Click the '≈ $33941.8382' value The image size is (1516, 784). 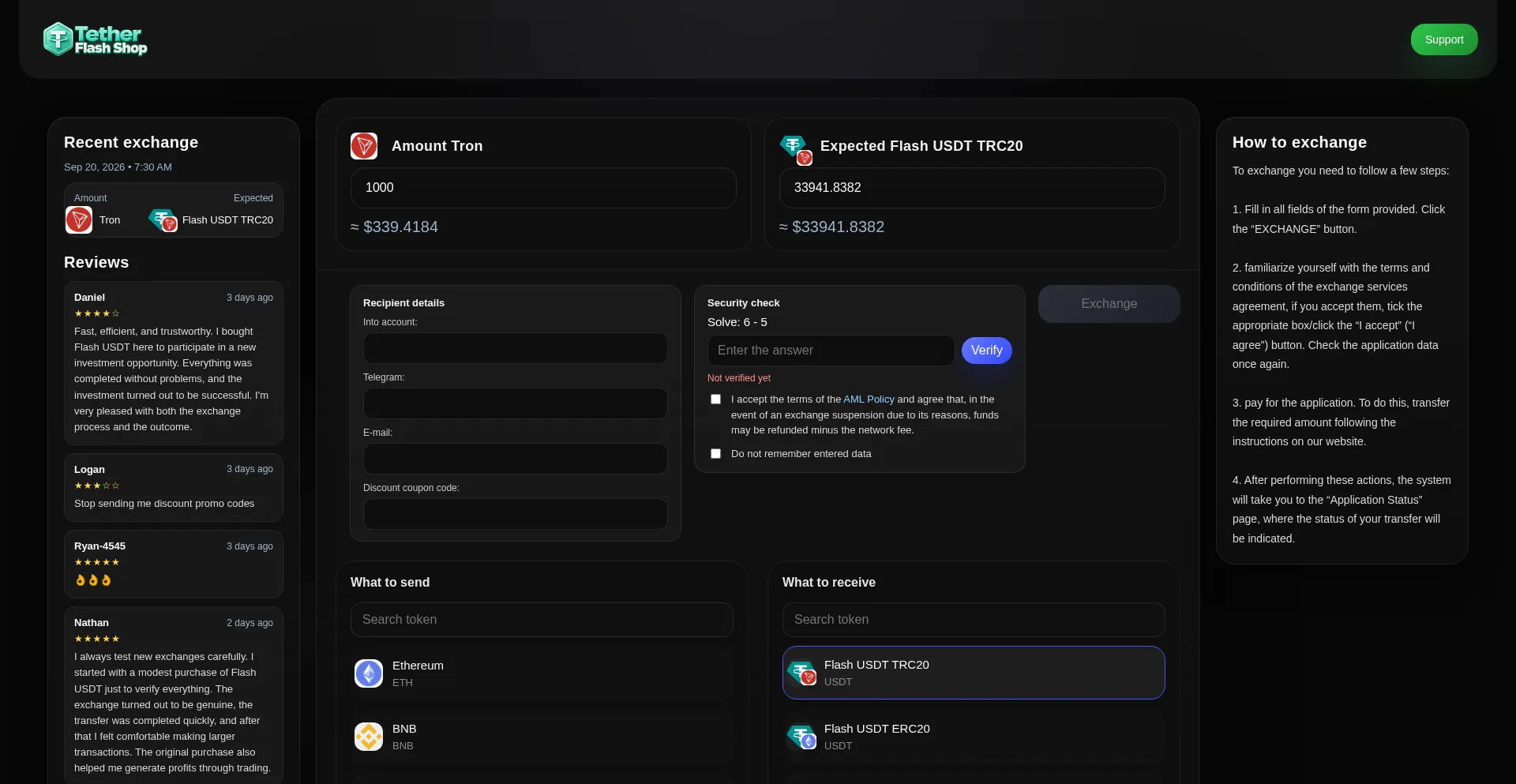(x=831, y=227)
